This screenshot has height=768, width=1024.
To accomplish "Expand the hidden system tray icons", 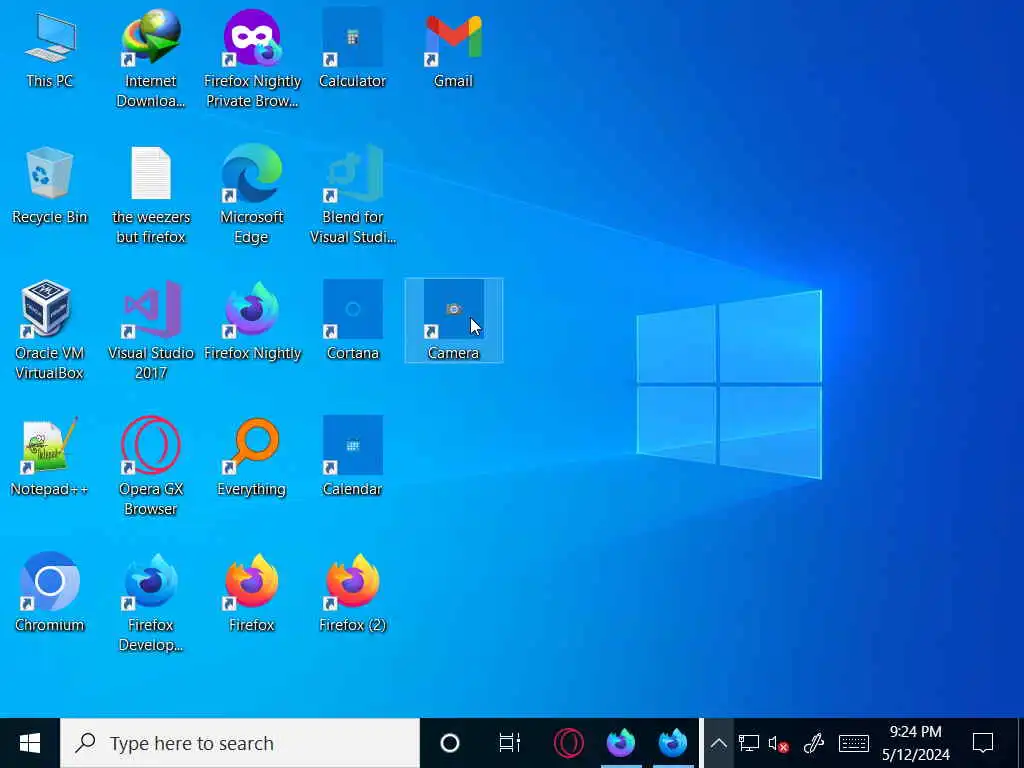I will point(718,743).
